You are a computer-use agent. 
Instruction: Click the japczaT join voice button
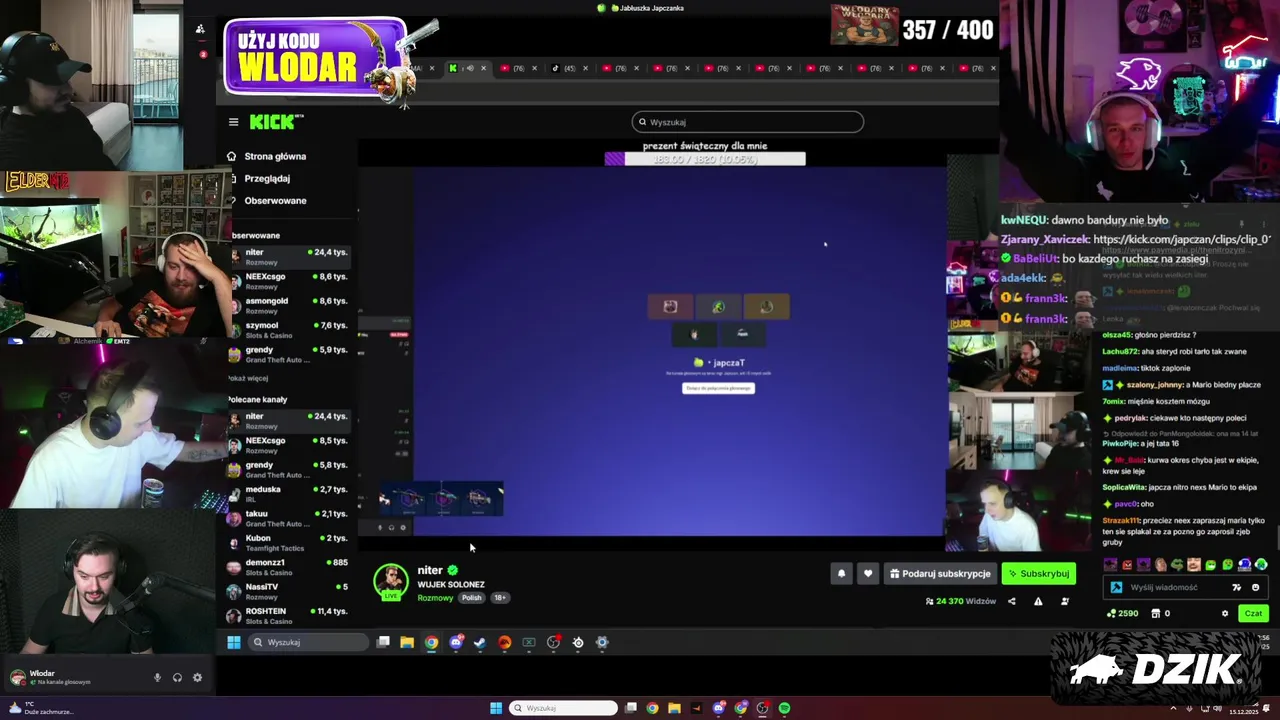coord(718,388)
